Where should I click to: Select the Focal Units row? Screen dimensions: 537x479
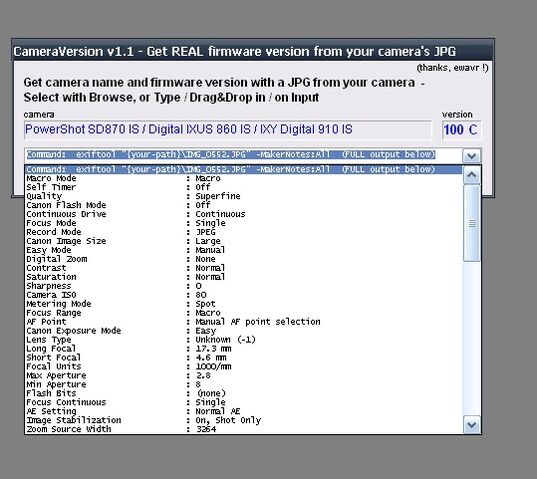pos(243,367)
